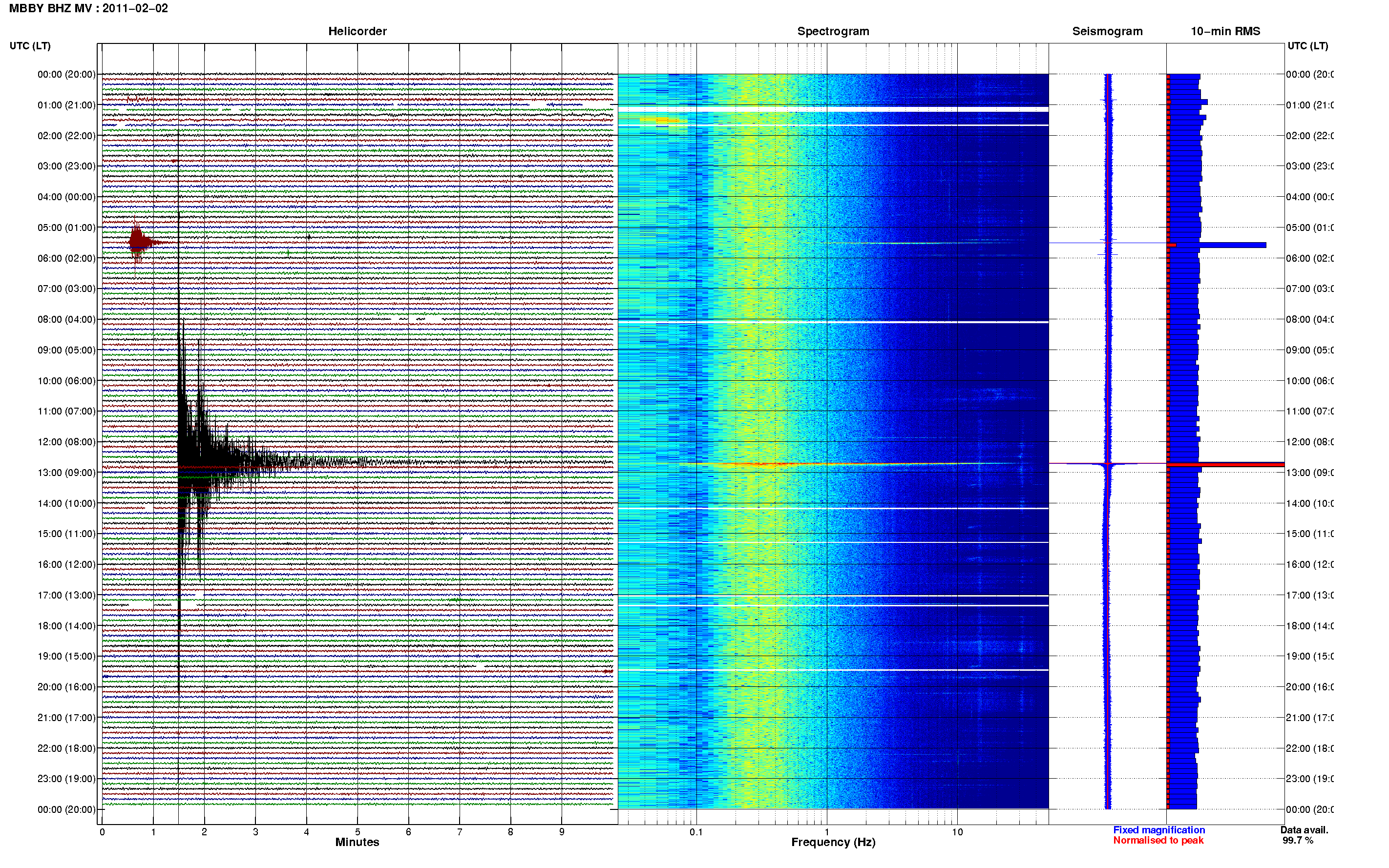Click the left "04:00 (00:00)" time label

click(x=66, y=197)
